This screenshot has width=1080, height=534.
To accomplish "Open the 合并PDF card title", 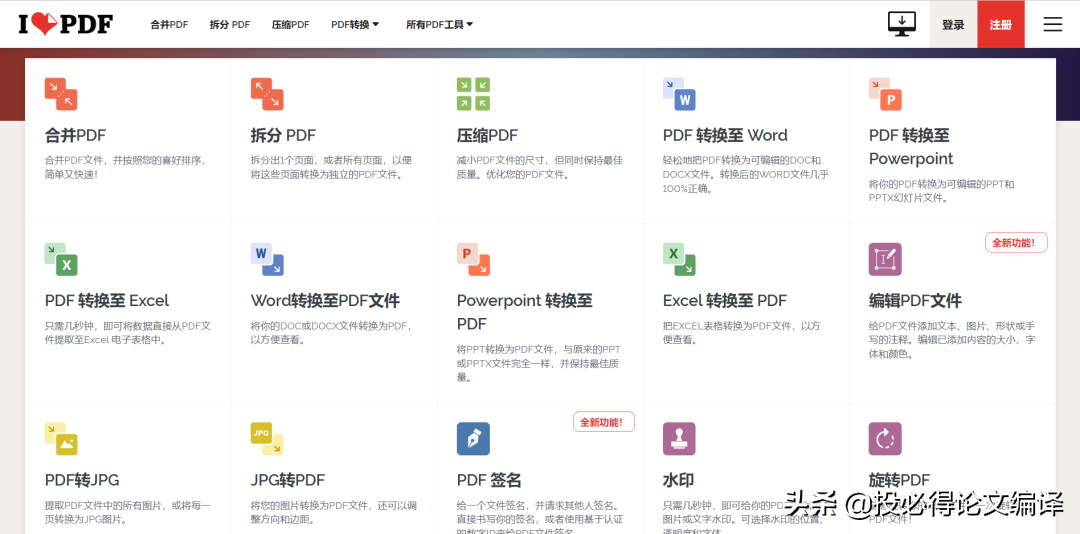I will [x=76, y=135].
